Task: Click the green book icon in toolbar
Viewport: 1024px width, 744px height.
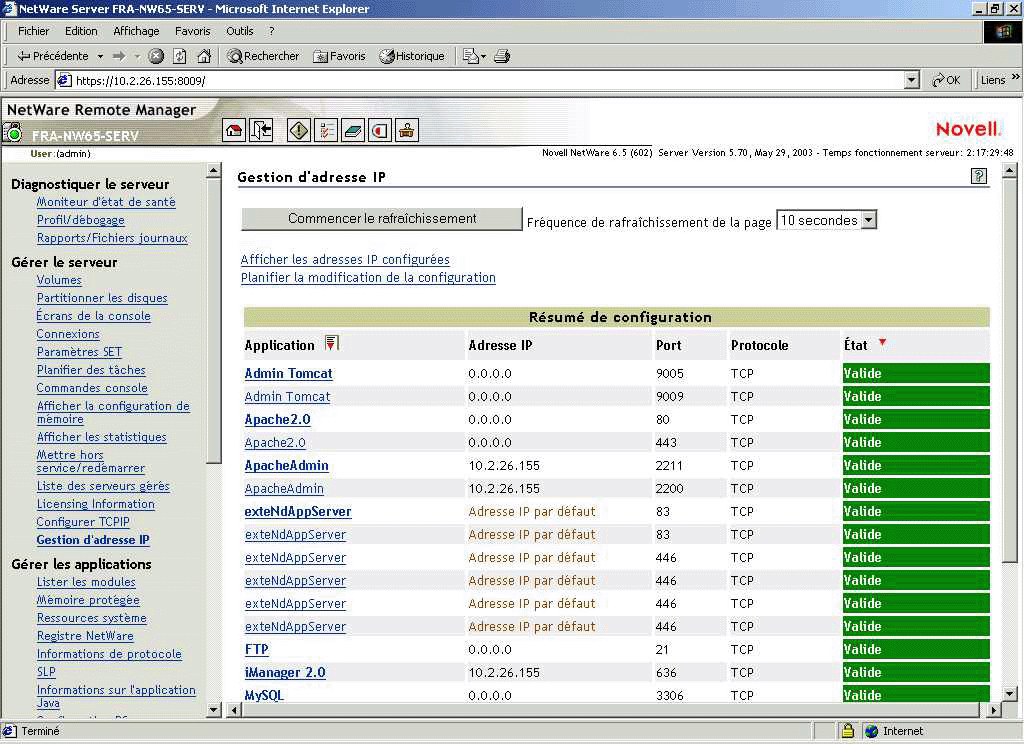Action: click(353, 130)
